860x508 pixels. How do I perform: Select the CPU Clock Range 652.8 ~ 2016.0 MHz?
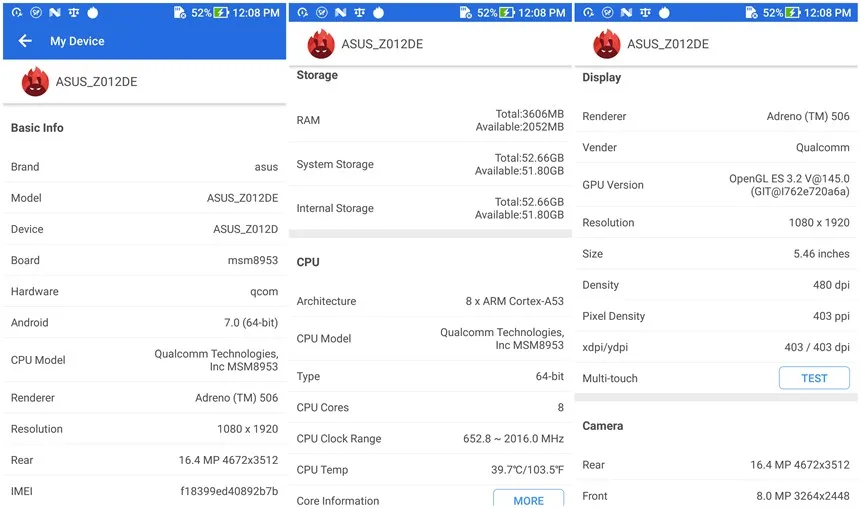point(513,439)
